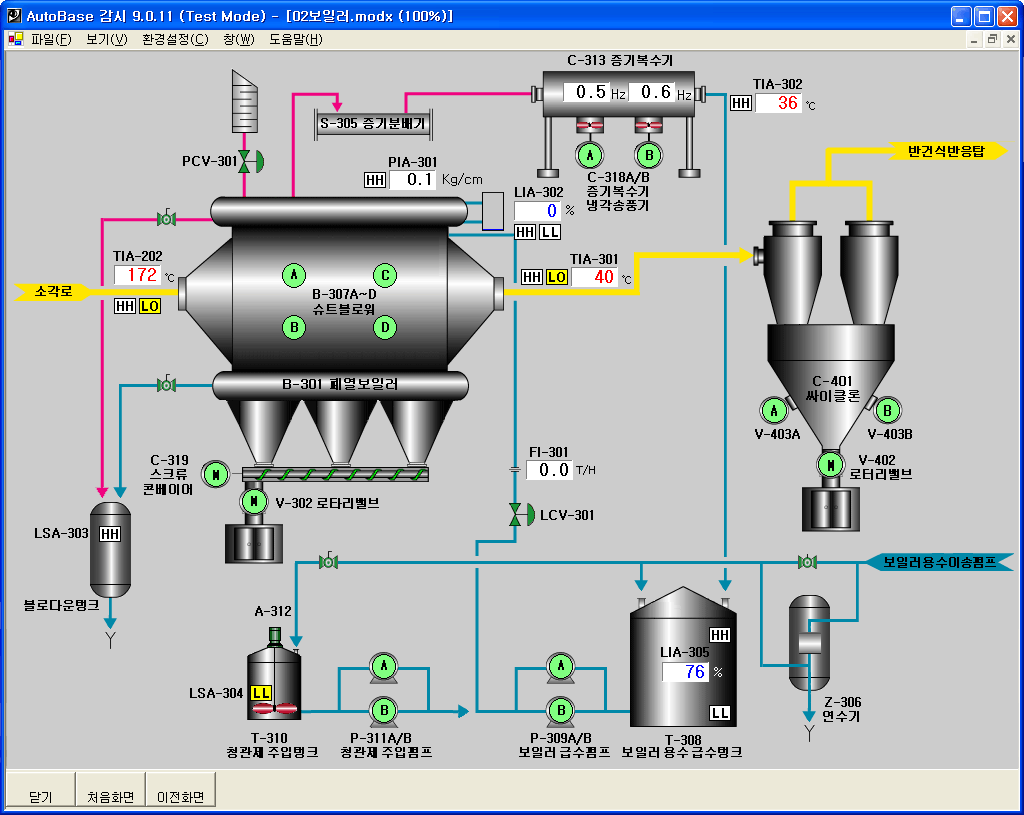Click the V-403A cyclone valve indicator
Screen dimensions: 1024x815
(773, 410)
